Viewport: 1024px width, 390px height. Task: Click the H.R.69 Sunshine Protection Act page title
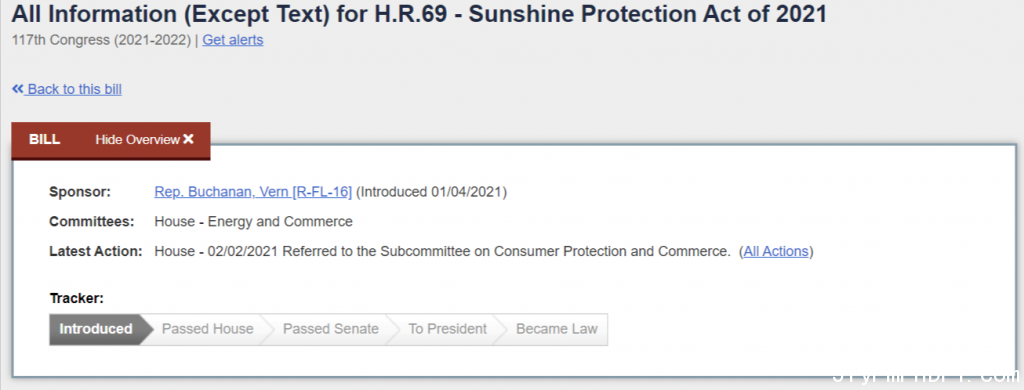419,13
